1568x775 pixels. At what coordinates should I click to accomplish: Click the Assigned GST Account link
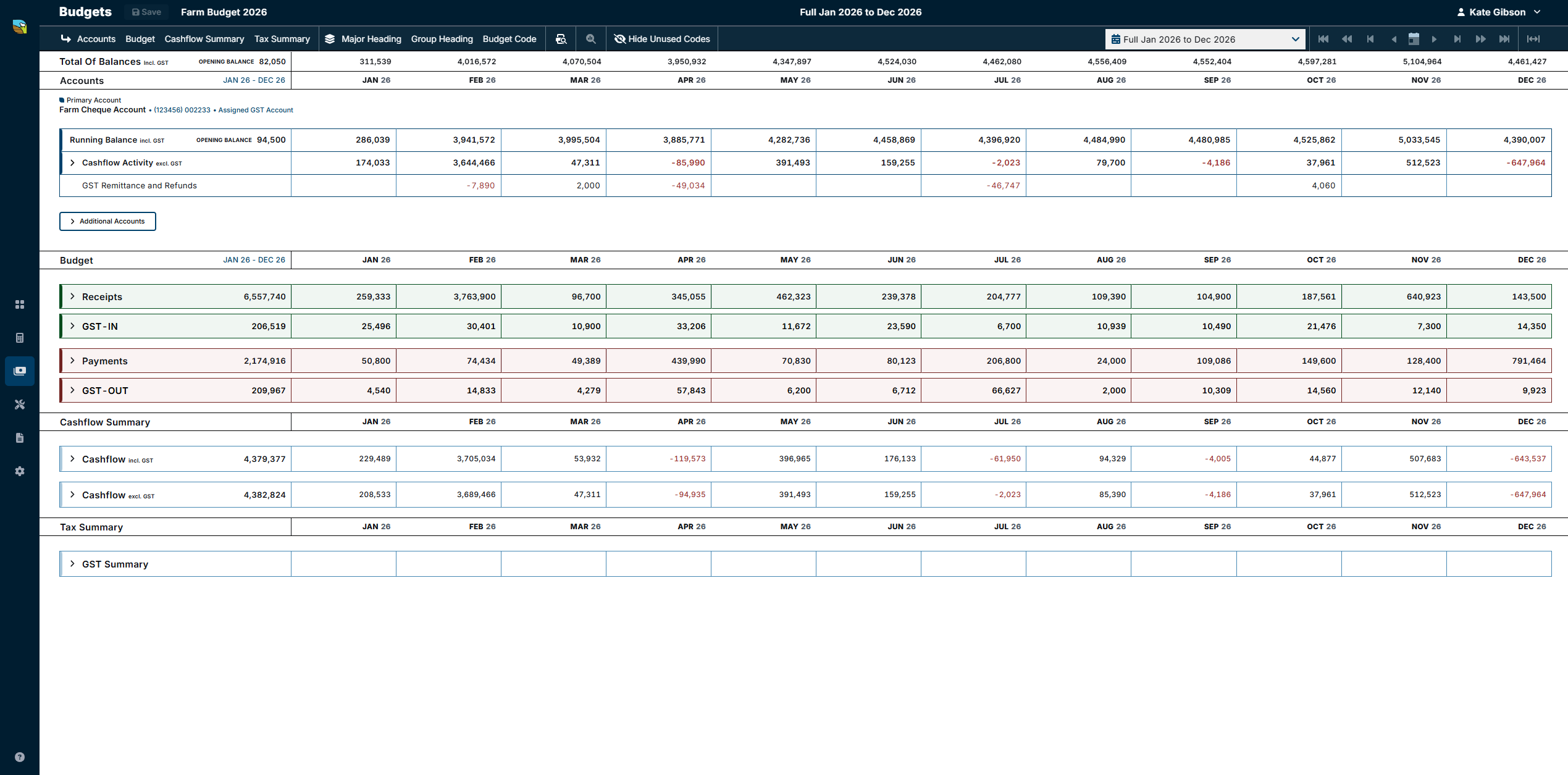pos(256,110)
